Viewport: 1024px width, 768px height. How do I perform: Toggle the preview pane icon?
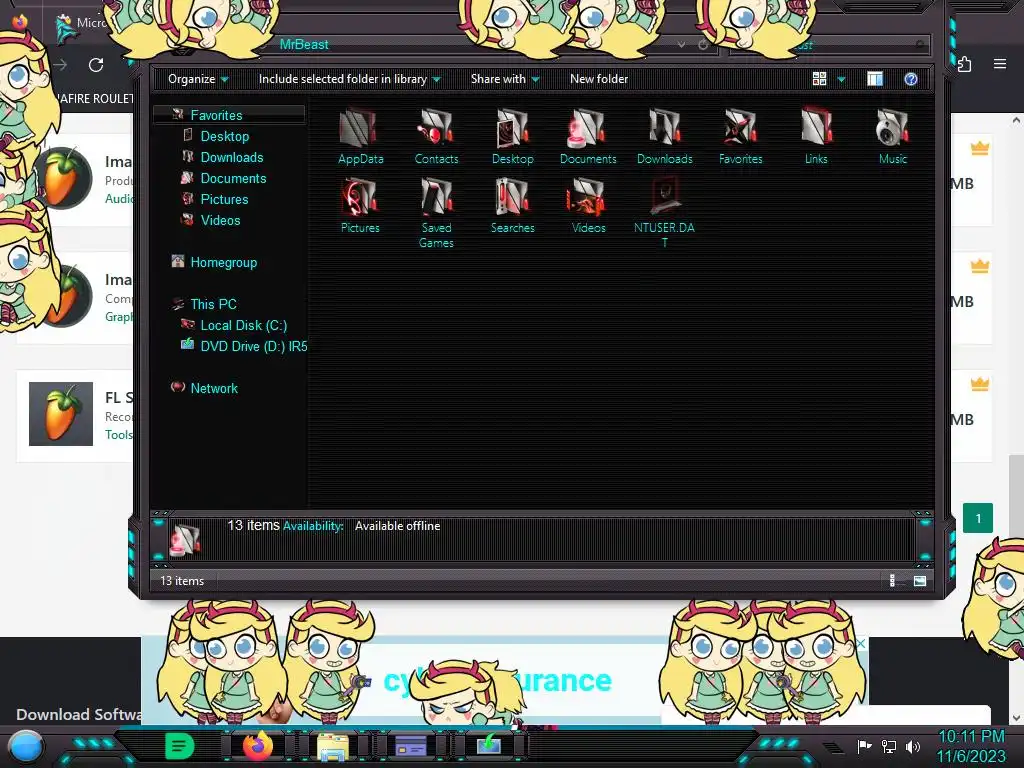coord(875,79)
